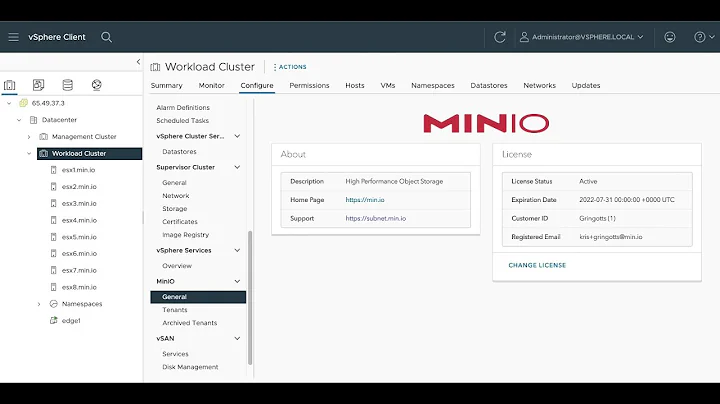Switch to Hosts and Clusters inventory icon

[10, 85]
